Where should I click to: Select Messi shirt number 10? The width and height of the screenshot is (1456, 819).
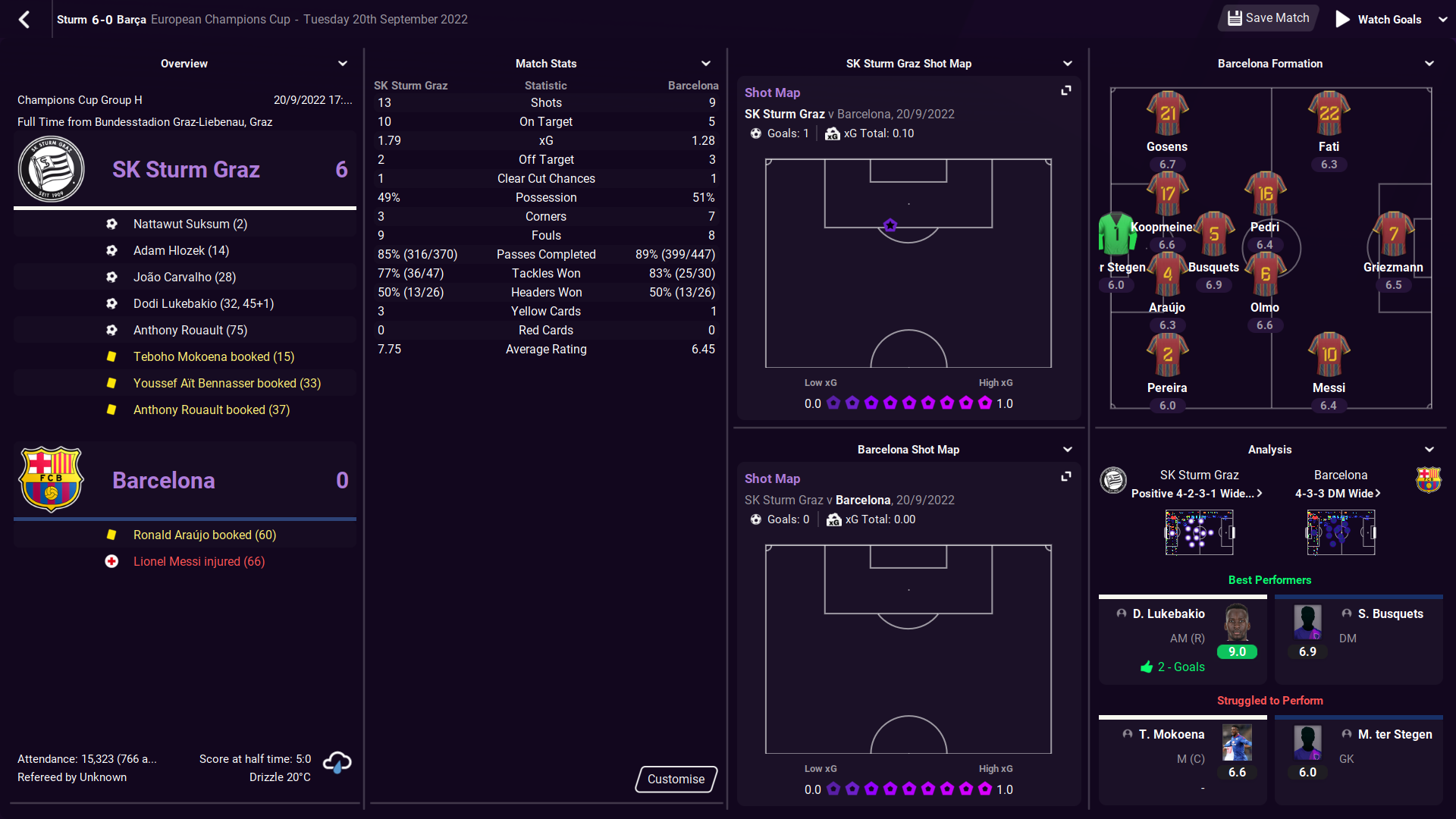click(1329, 354)
